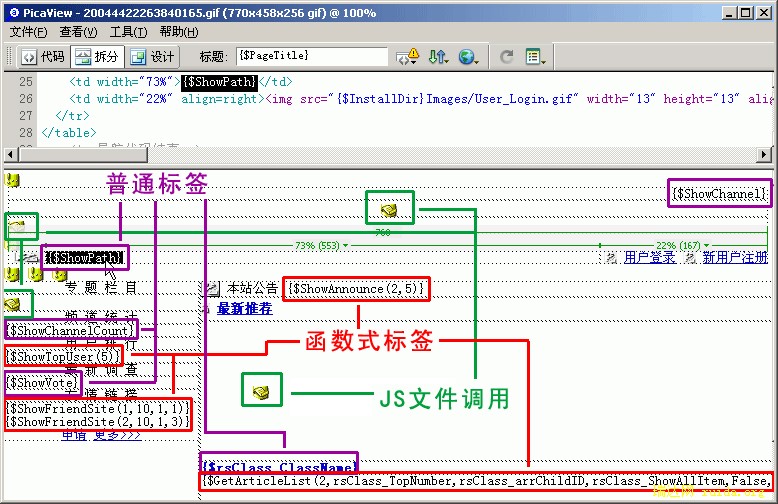
Task: Click the refresh design view icon
Action: 507,57
